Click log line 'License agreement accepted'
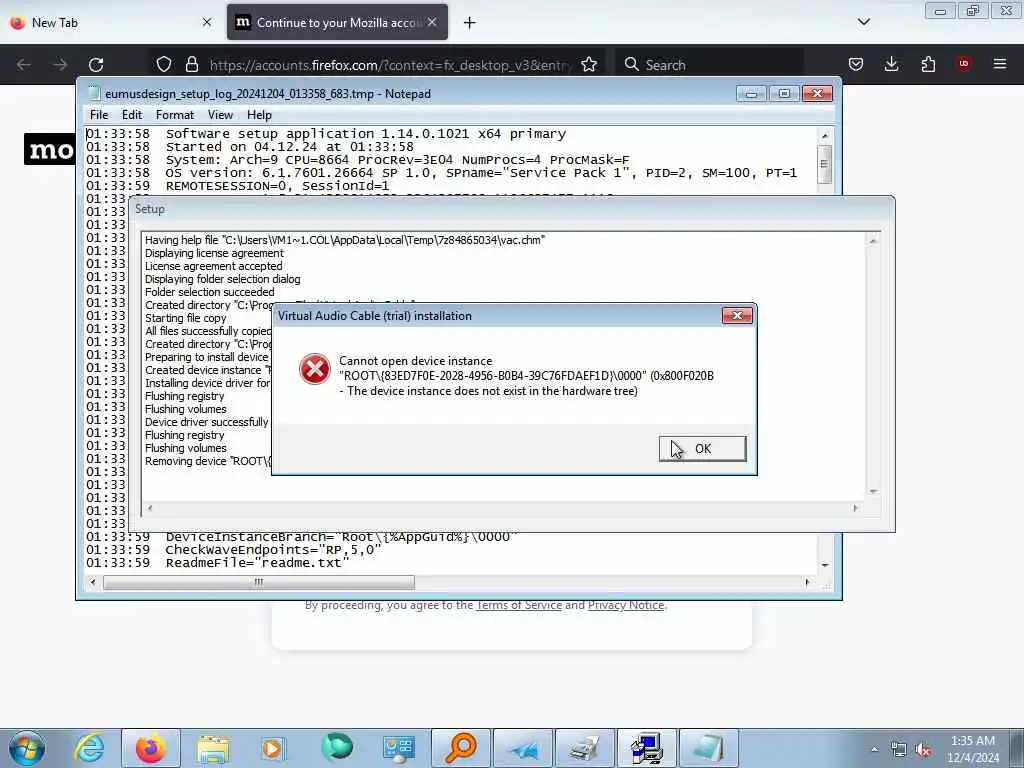The image size is (1024, 768). click(x=214, y=266)
